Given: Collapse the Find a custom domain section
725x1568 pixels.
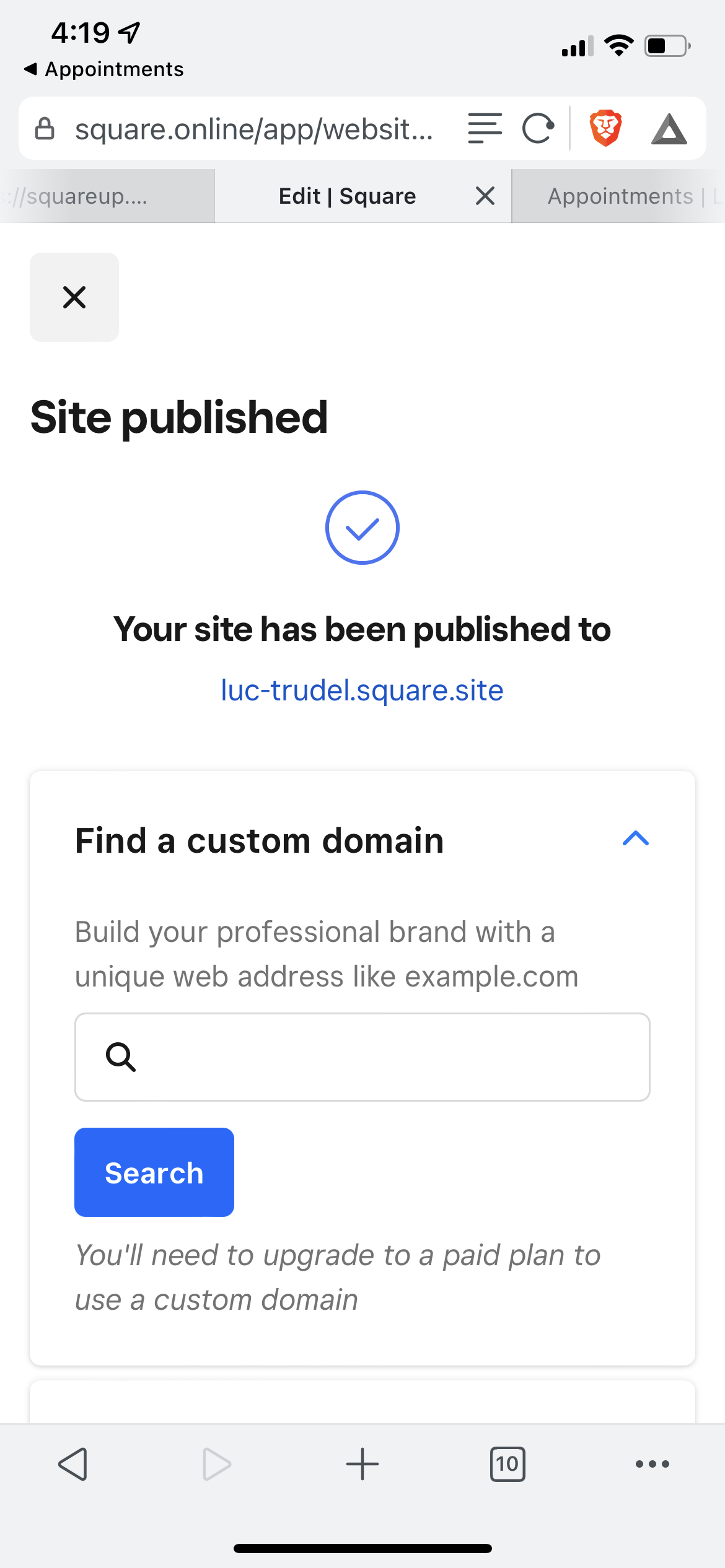Looking at the screenshot, I should (x=636, y=838).
